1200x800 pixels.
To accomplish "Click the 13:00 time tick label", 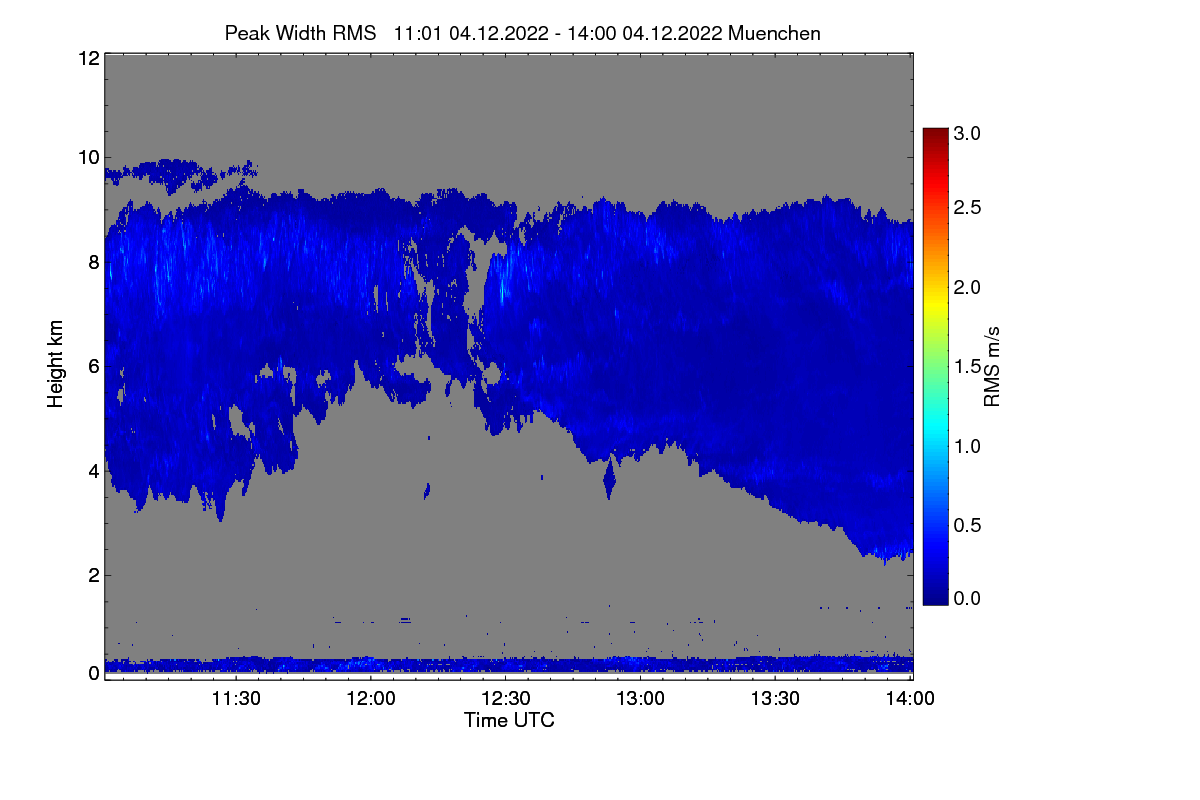I will [x=641, y=699].
